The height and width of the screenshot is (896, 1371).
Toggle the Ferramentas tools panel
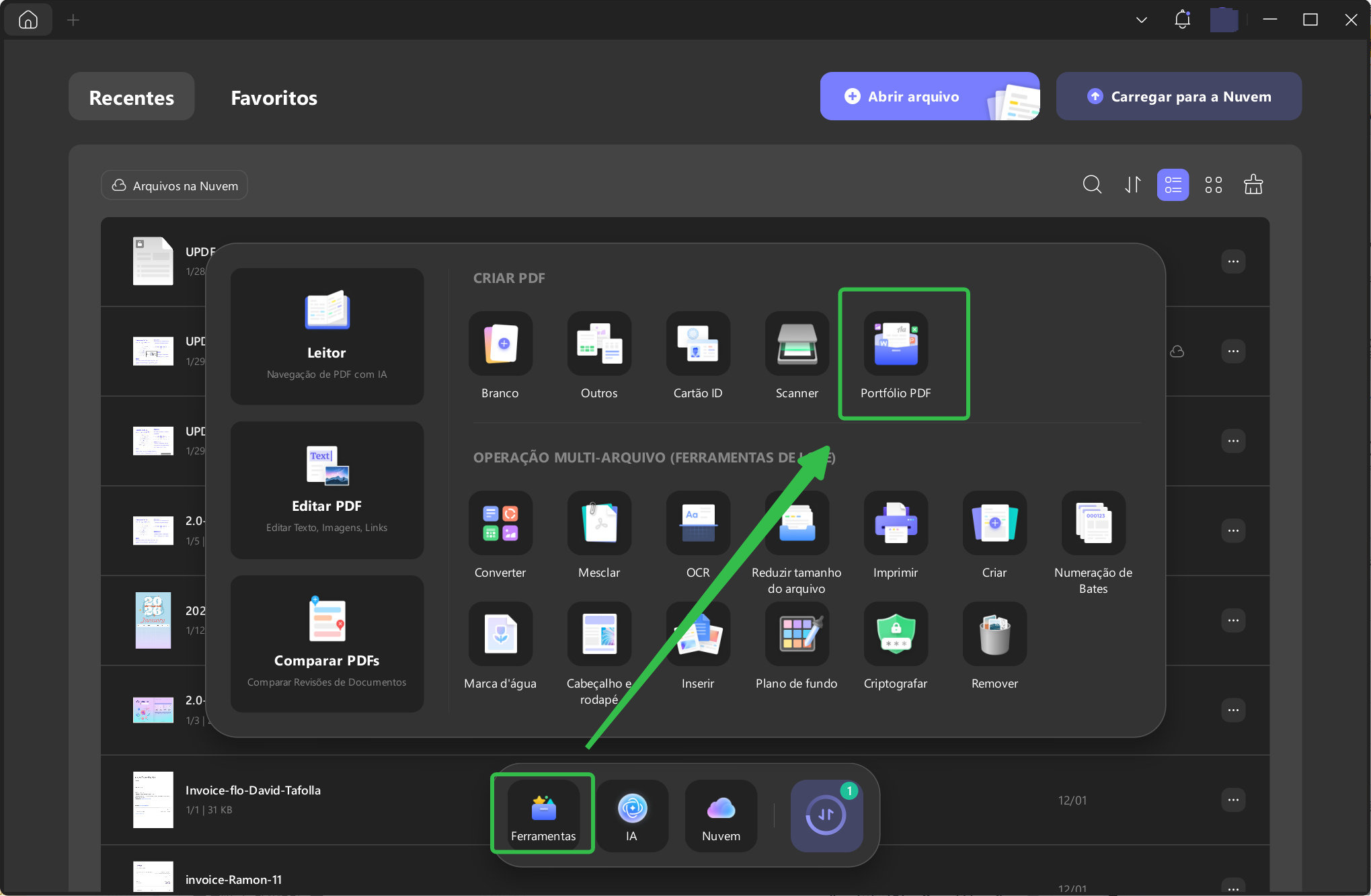[x=543, y=815]
